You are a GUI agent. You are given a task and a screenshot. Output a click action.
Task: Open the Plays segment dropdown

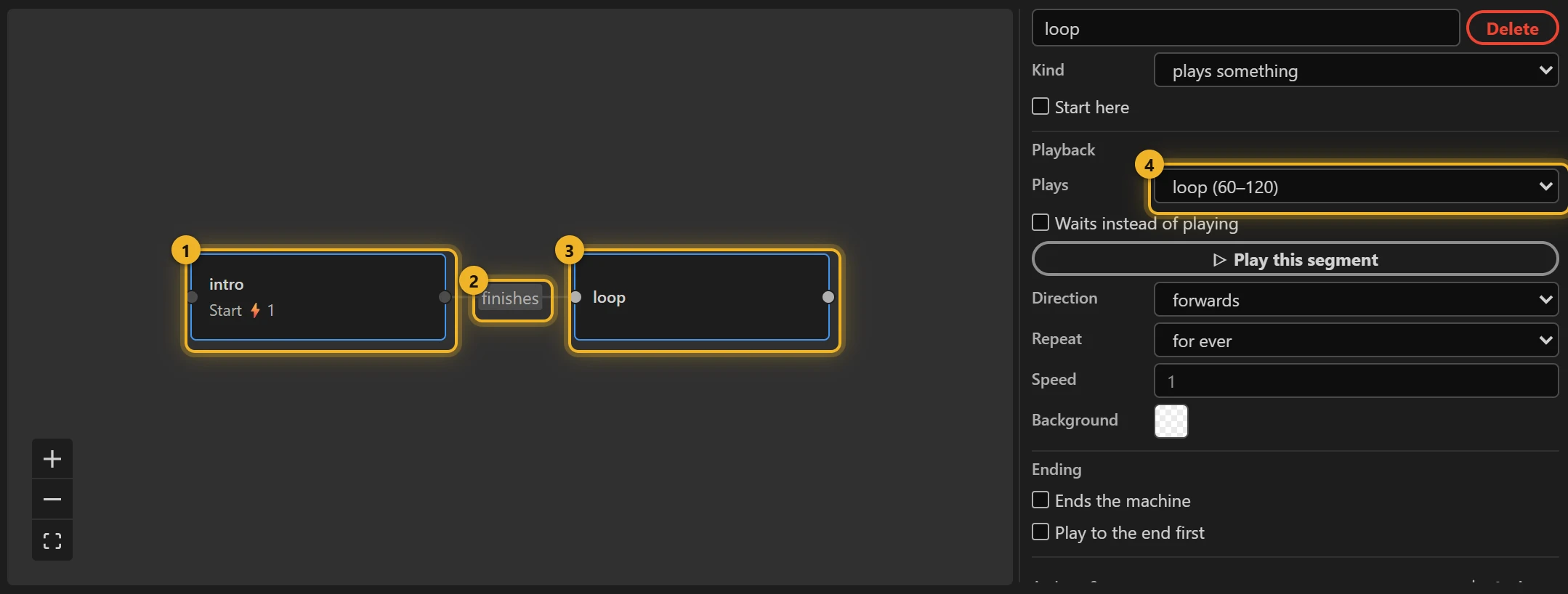[1356, 187]
